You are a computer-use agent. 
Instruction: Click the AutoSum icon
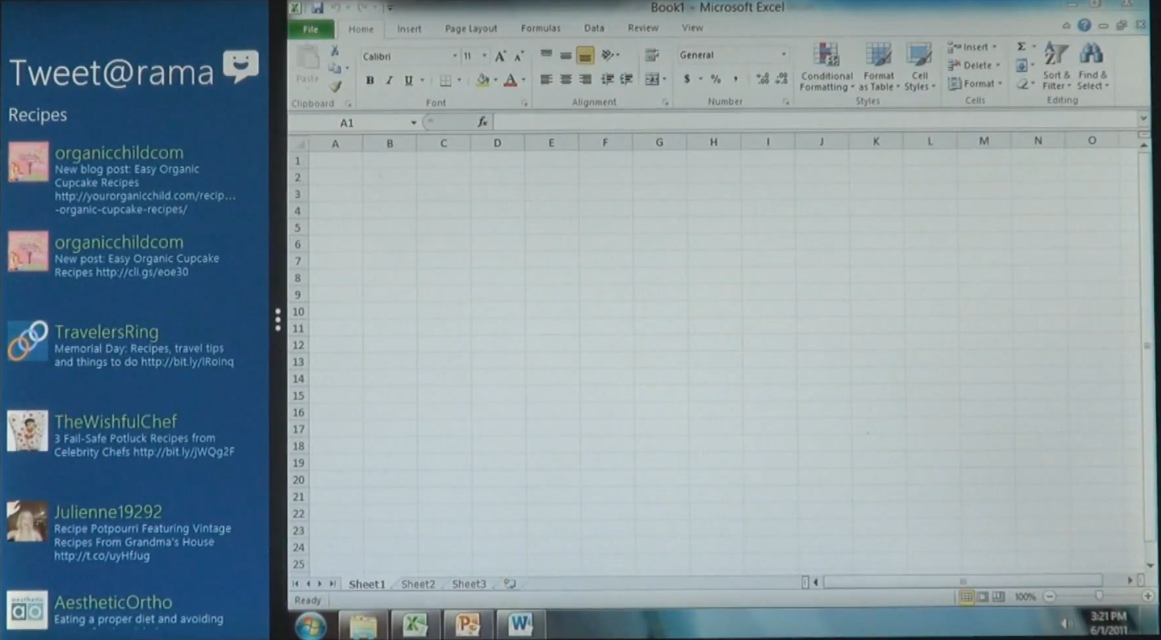(1020, 47)
